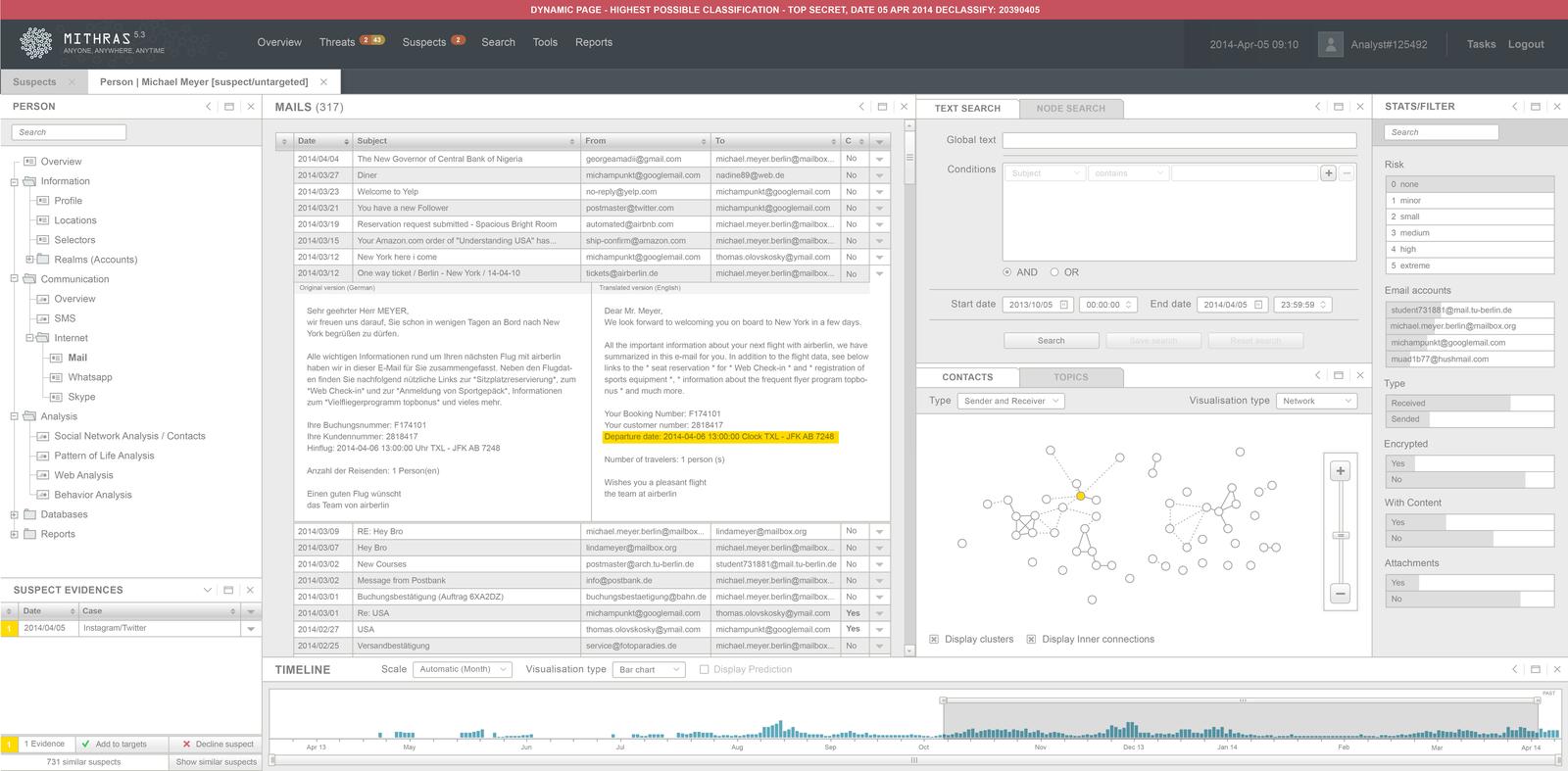
Task: Toggle Display clusters checkbox
Action: (x=934, y=639)
